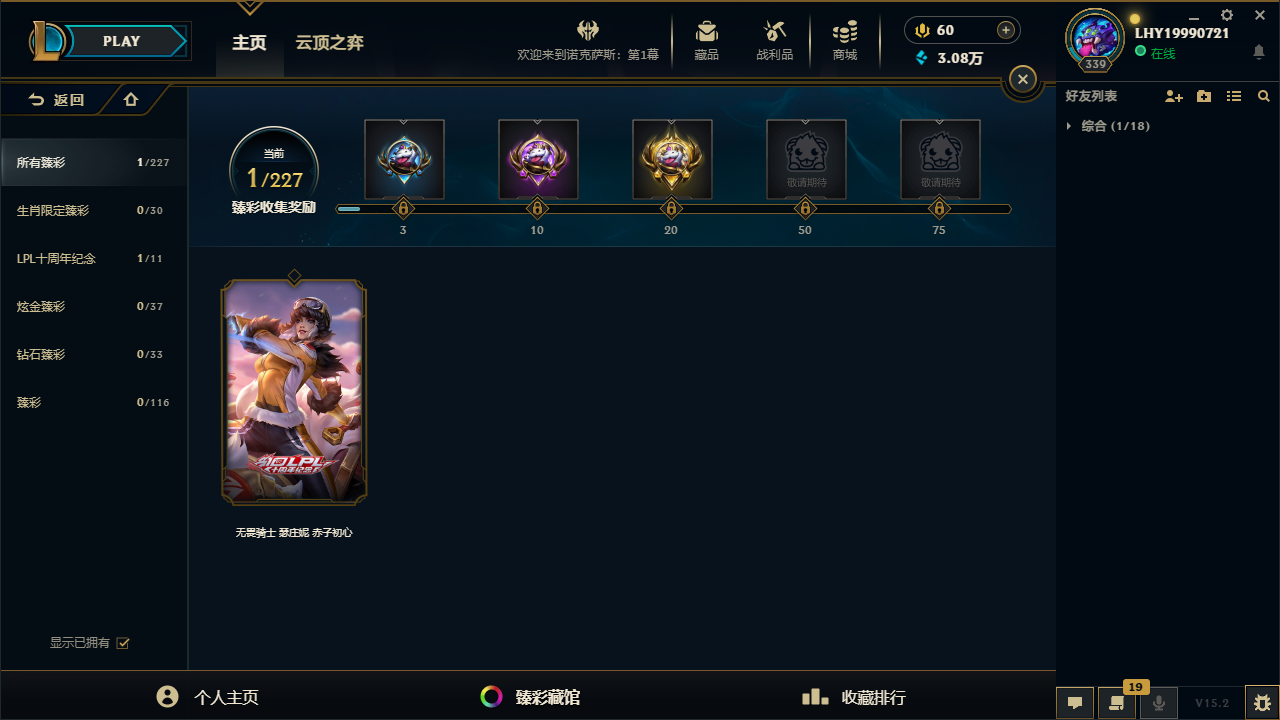Click the home icon beside 返回
Image resolution: width=1280 pixels, height=720 pixels.
coord(131,100)
